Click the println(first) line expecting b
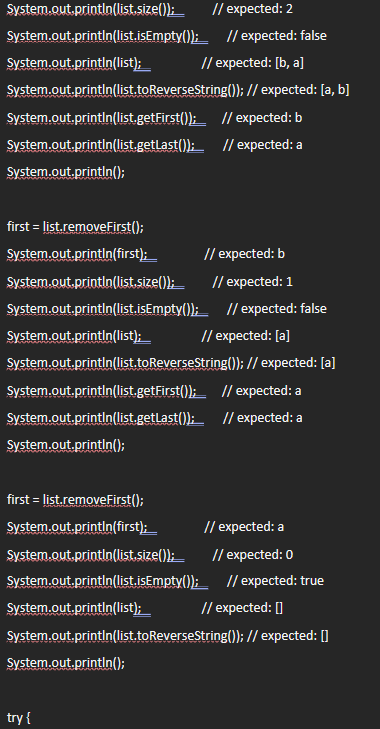 coord(146,254)
